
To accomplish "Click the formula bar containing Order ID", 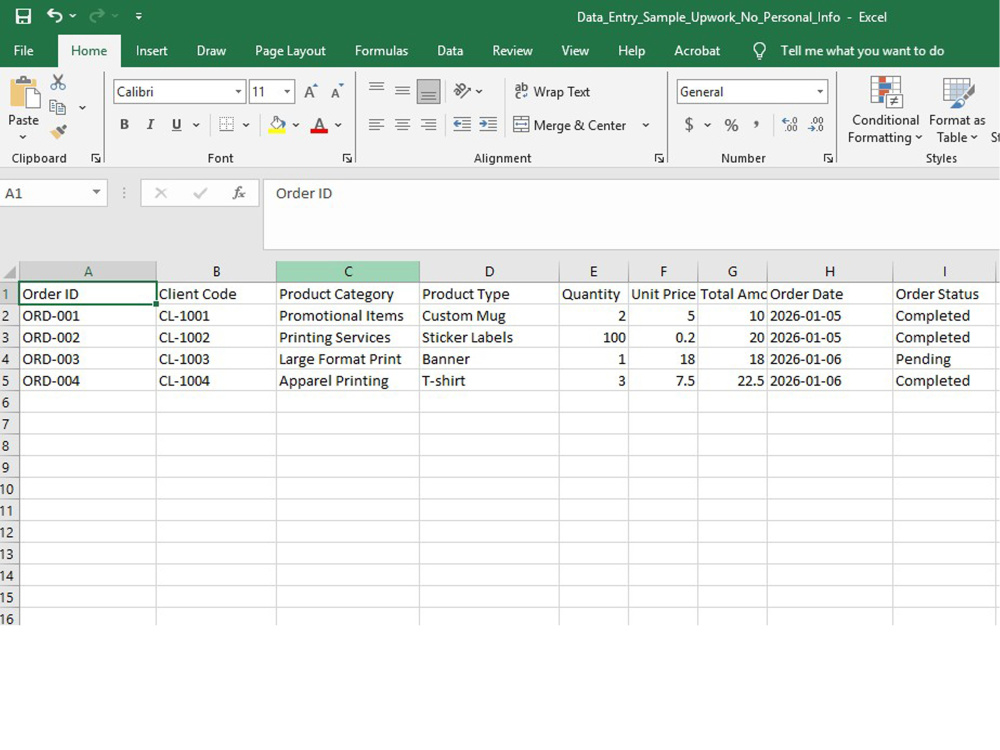I will coord(631,214).
